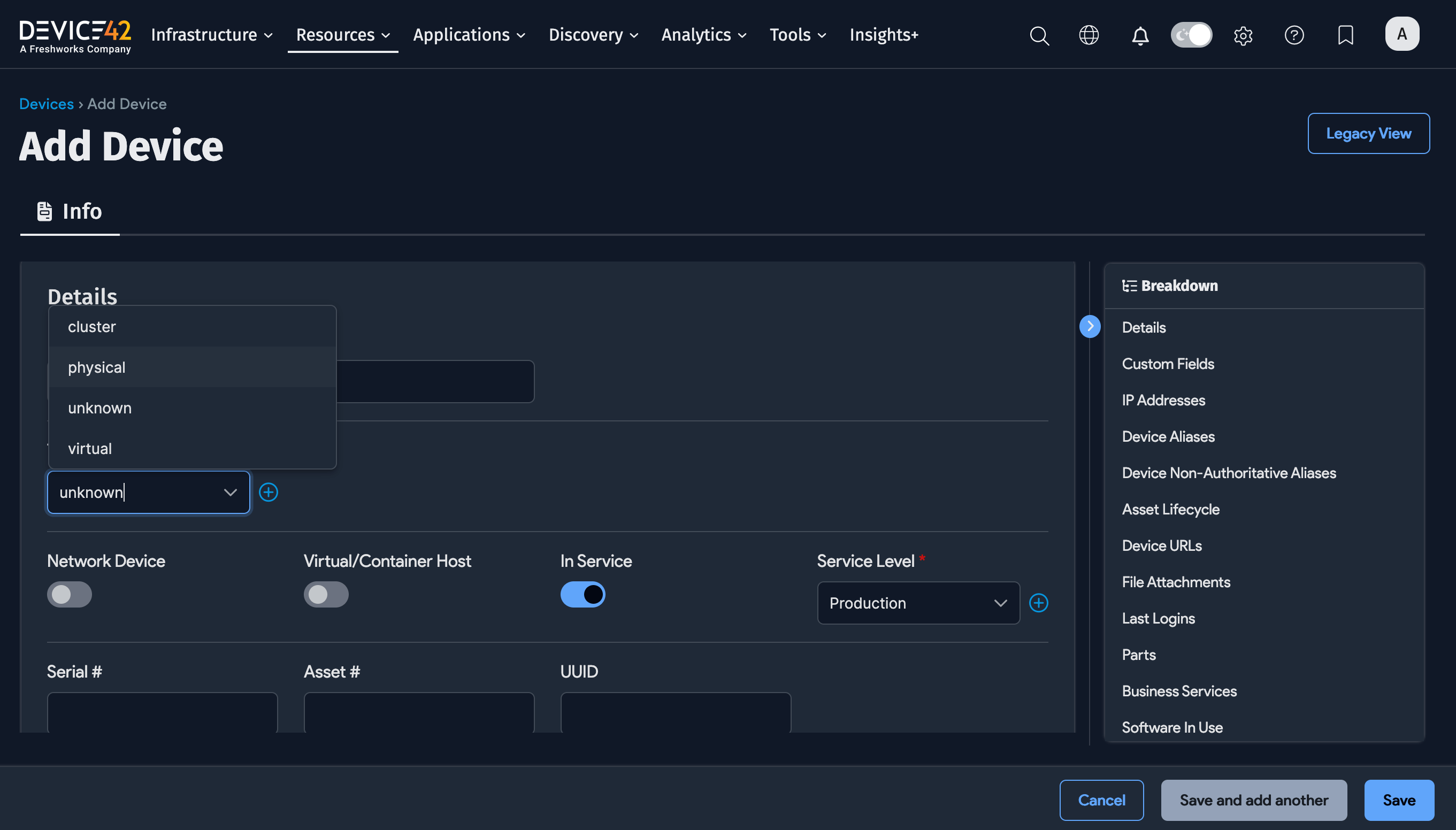Click the Legacy View button
Viewport: 1456px width, 830px height.
click(1368, 133)
